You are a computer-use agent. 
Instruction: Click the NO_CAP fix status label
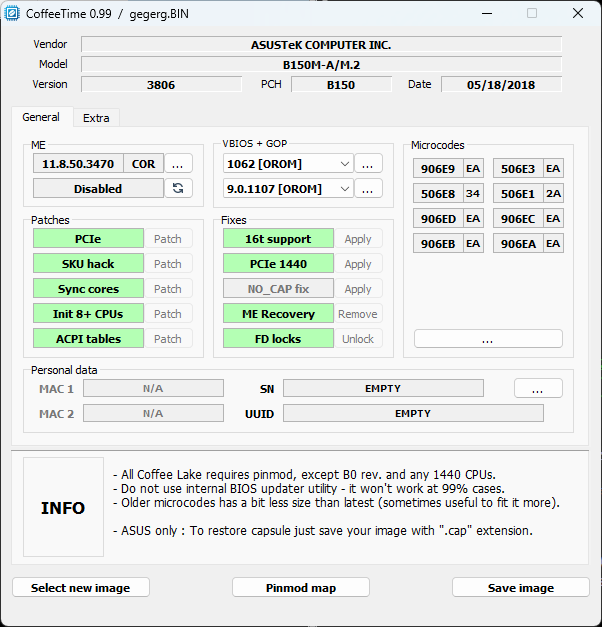coord(278,289)
